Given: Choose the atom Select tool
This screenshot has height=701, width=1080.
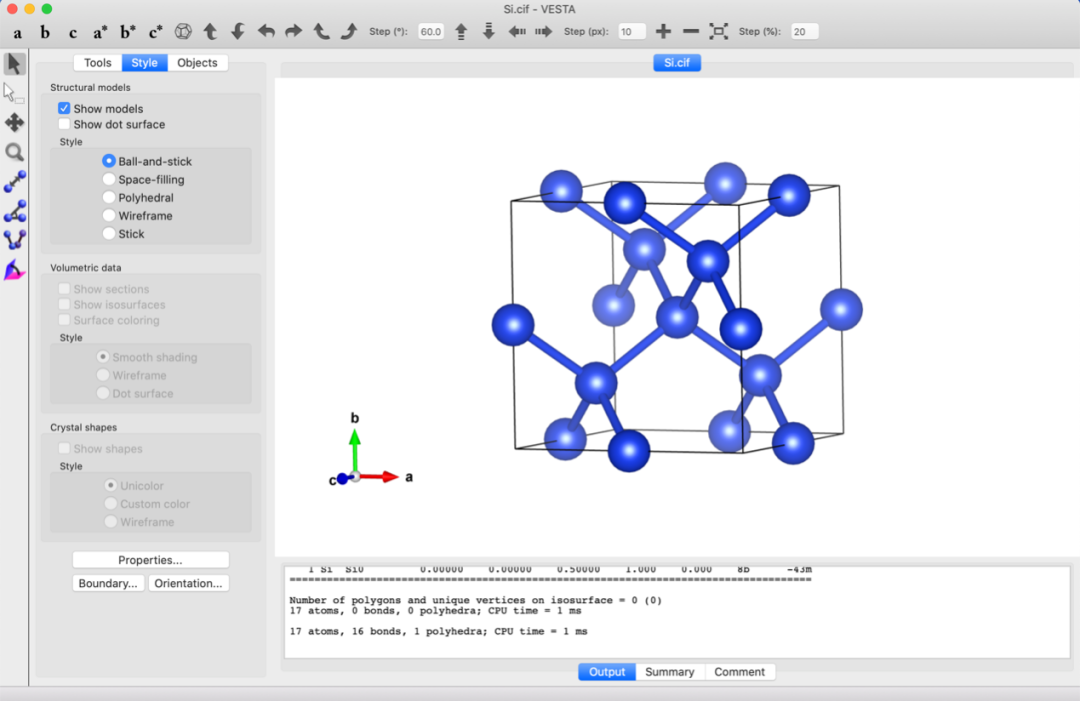Looking at the screenshot, I should pyautogui.click(x=14, y=93).
